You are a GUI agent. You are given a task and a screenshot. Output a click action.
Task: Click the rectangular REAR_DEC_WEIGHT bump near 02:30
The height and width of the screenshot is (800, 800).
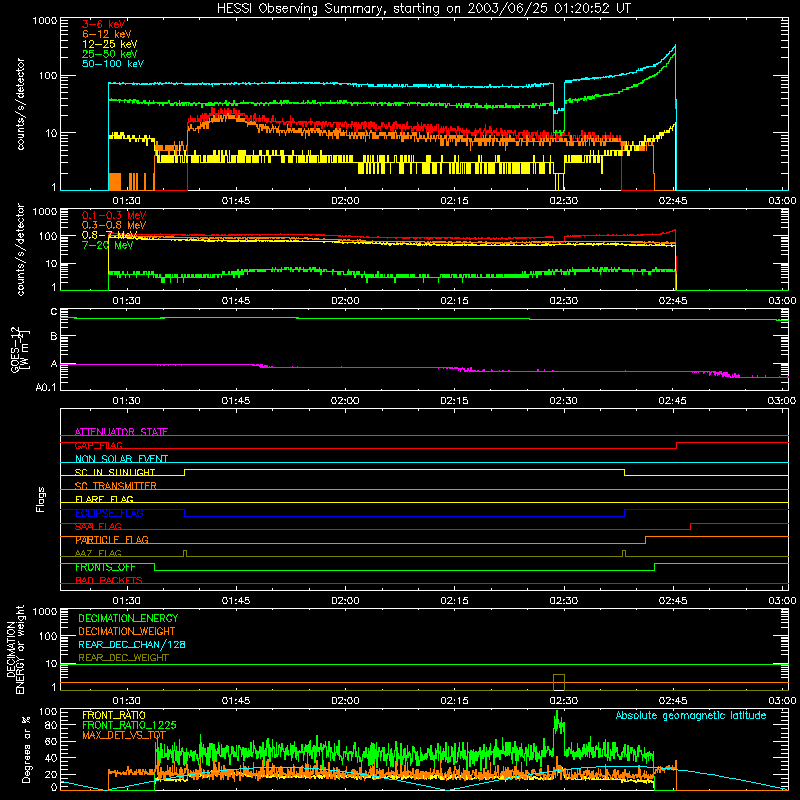point(559,682)
